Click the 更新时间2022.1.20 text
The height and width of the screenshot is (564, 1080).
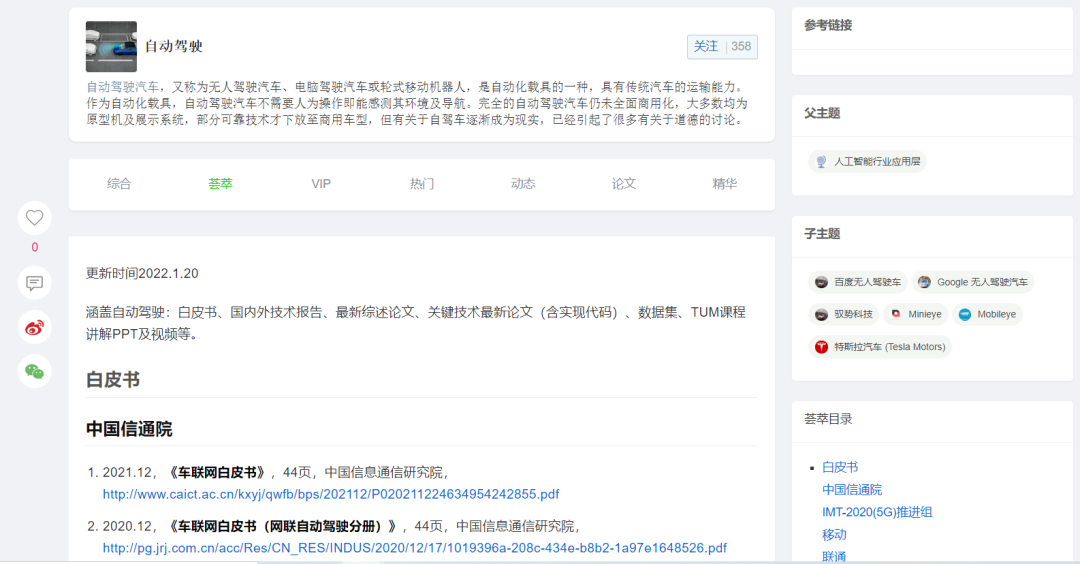click(x=142, y=273)
